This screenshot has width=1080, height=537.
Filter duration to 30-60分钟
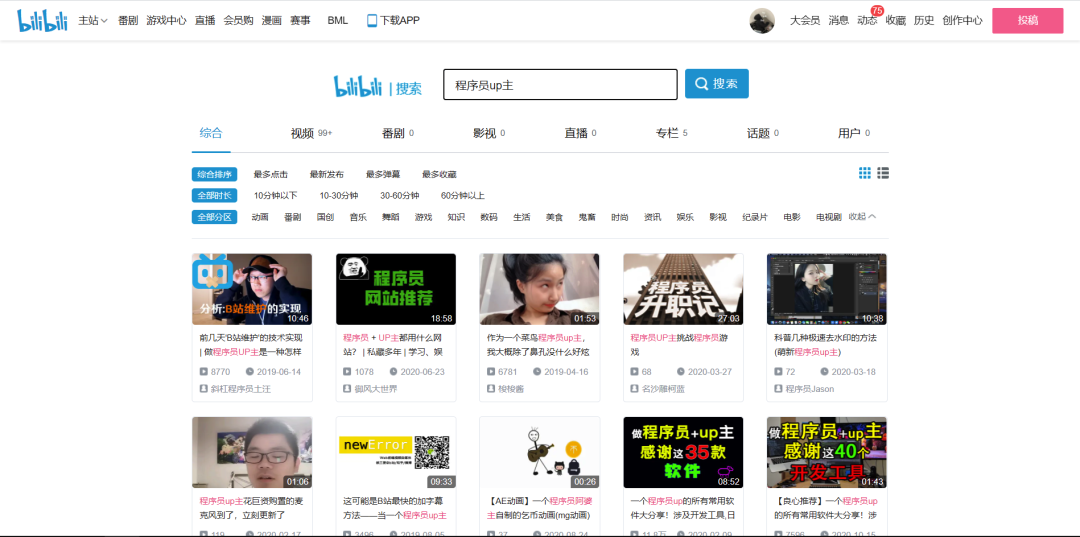point(399,196)
